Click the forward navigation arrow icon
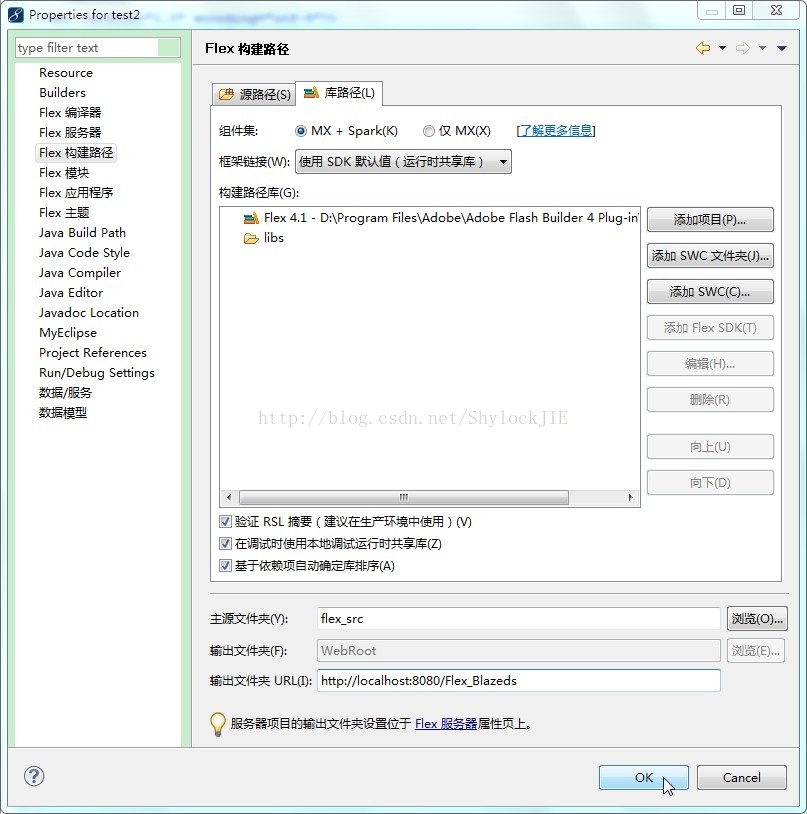 coord(743,48)
